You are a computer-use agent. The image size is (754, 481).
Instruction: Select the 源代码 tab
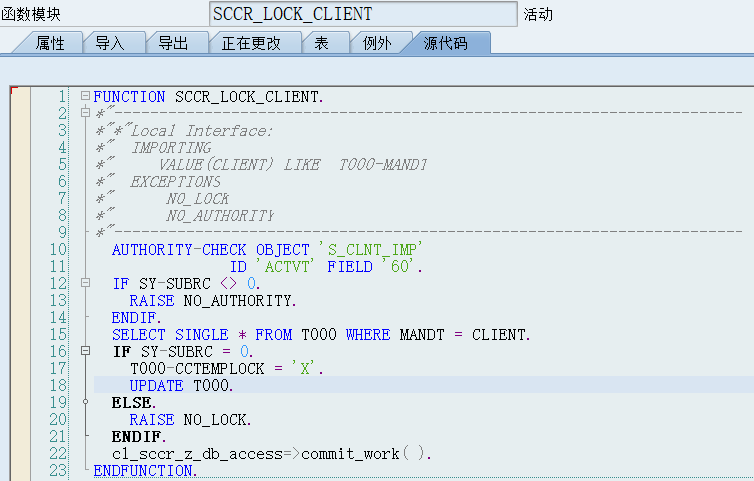click(445, 43)
